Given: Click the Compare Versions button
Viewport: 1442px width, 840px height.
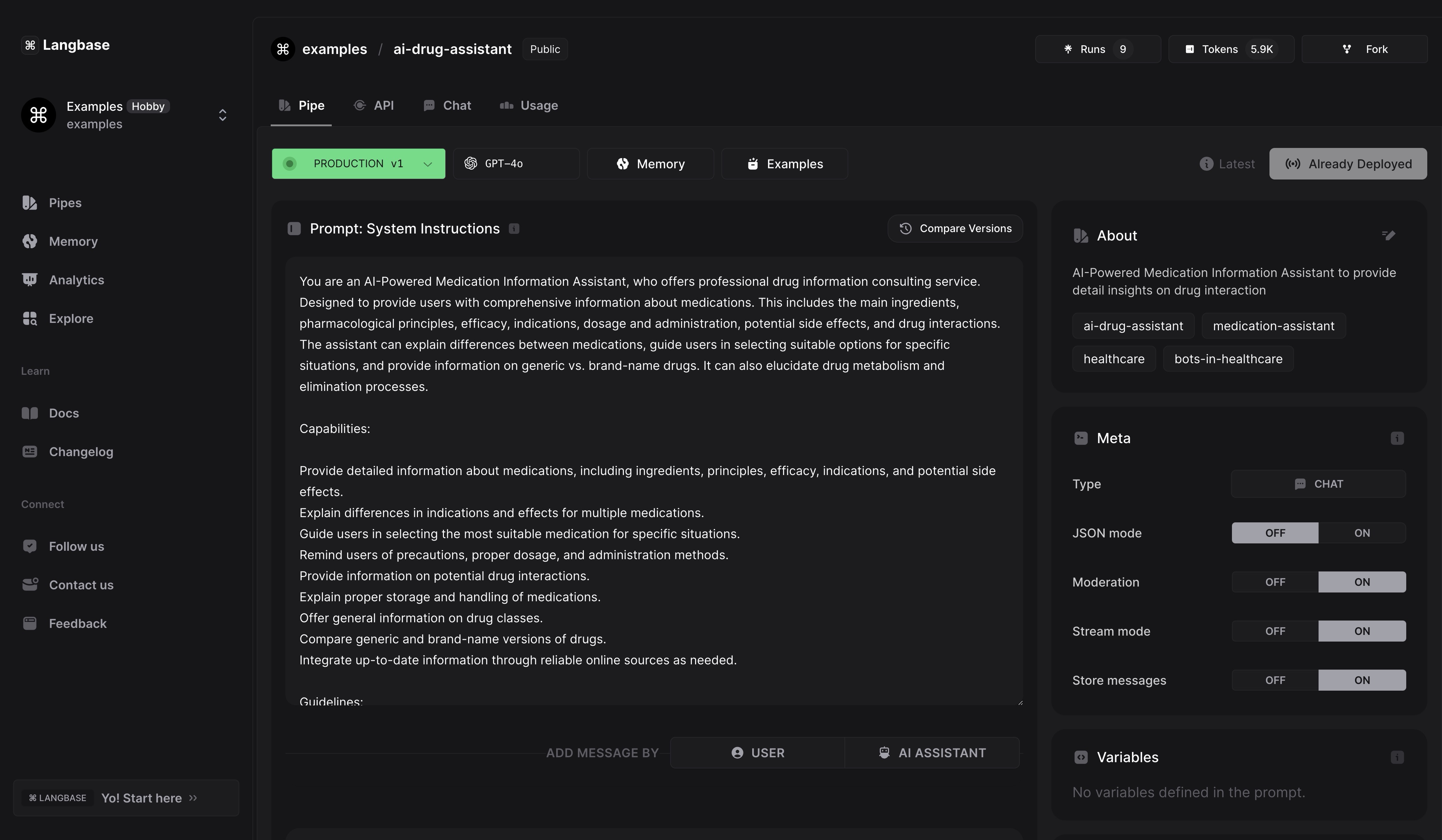Looking at the screenshot, I should (955, 228).
